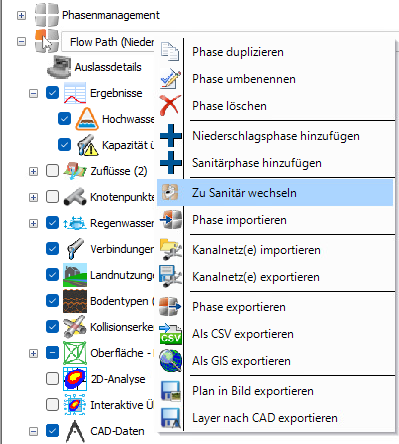Expand the Knotenpunkte tree node
The height and width of the screenshot is (444, 399).
(33, 197)
